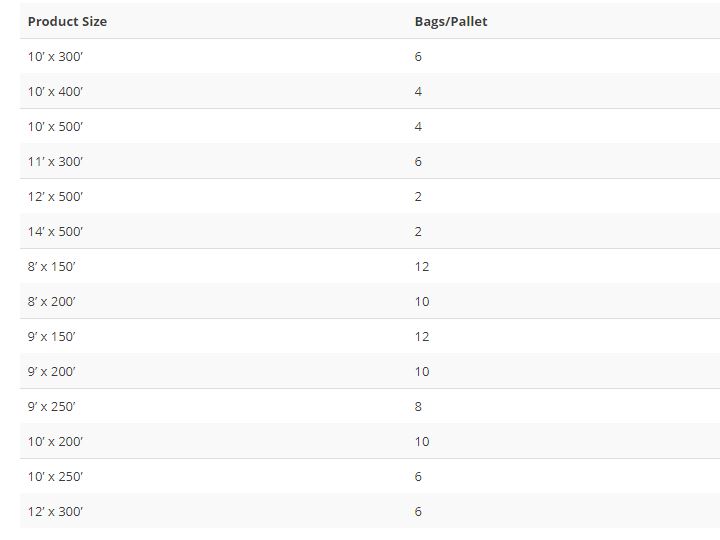Select the 12' x 300' product size cell
Image resolution: width=720 pixels, height=540 pixels.
(x=55, y=511)
